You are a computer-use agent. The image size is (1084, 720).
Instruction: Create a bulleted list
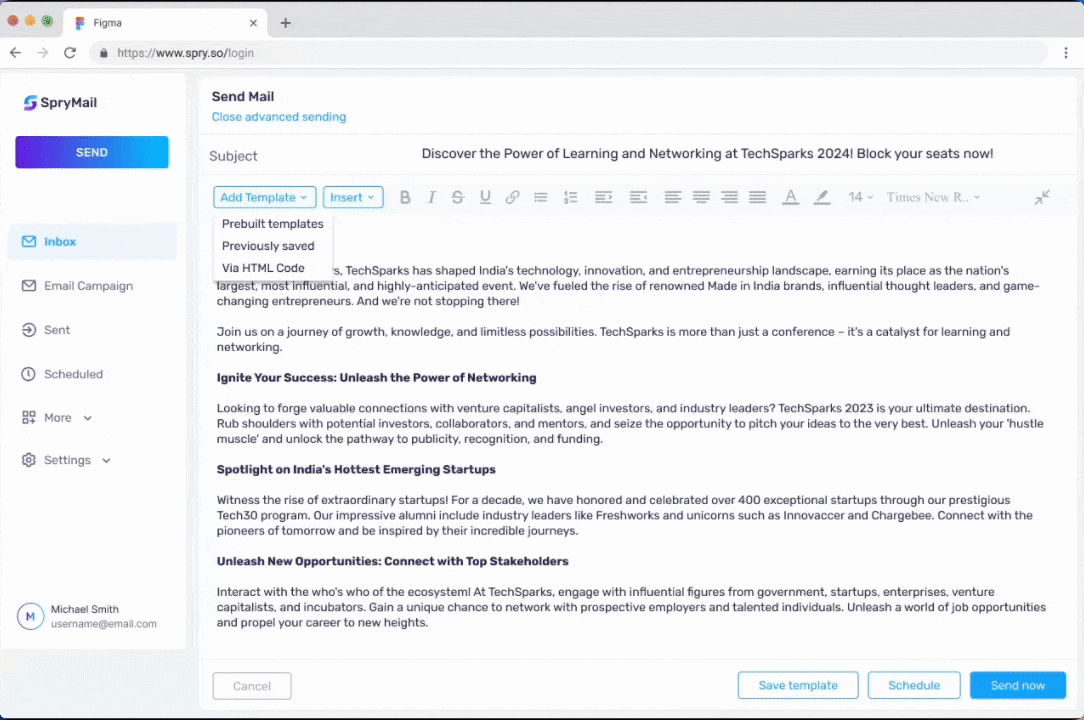coord(541,197)
